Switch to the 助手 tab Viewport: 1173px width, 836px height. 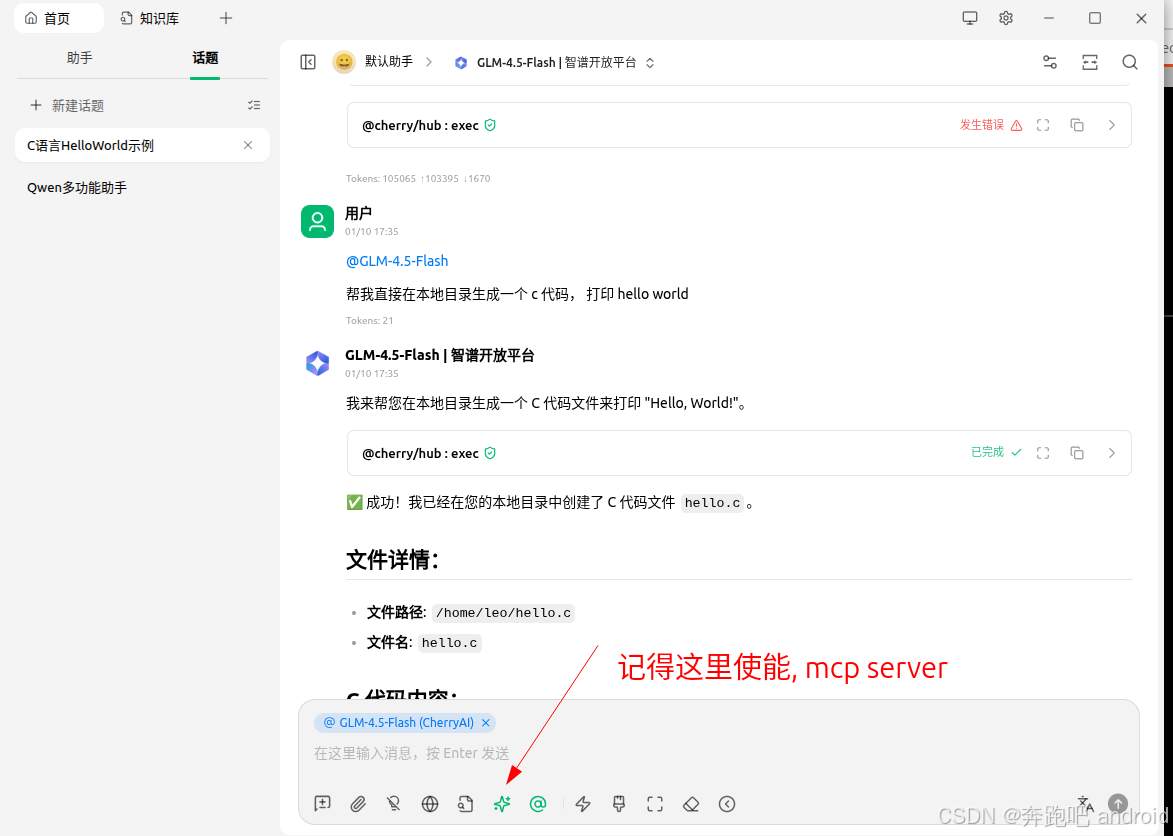(x=79, y=58)
